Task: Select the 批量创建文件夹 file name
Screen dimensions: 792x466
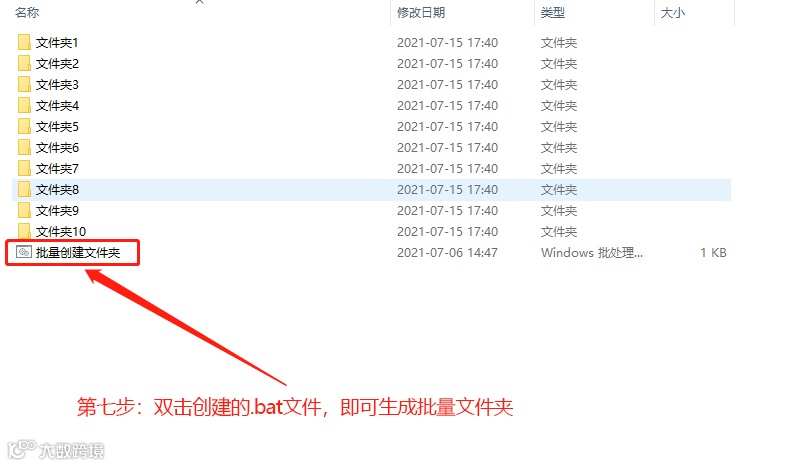Action: tap(78, 252)
